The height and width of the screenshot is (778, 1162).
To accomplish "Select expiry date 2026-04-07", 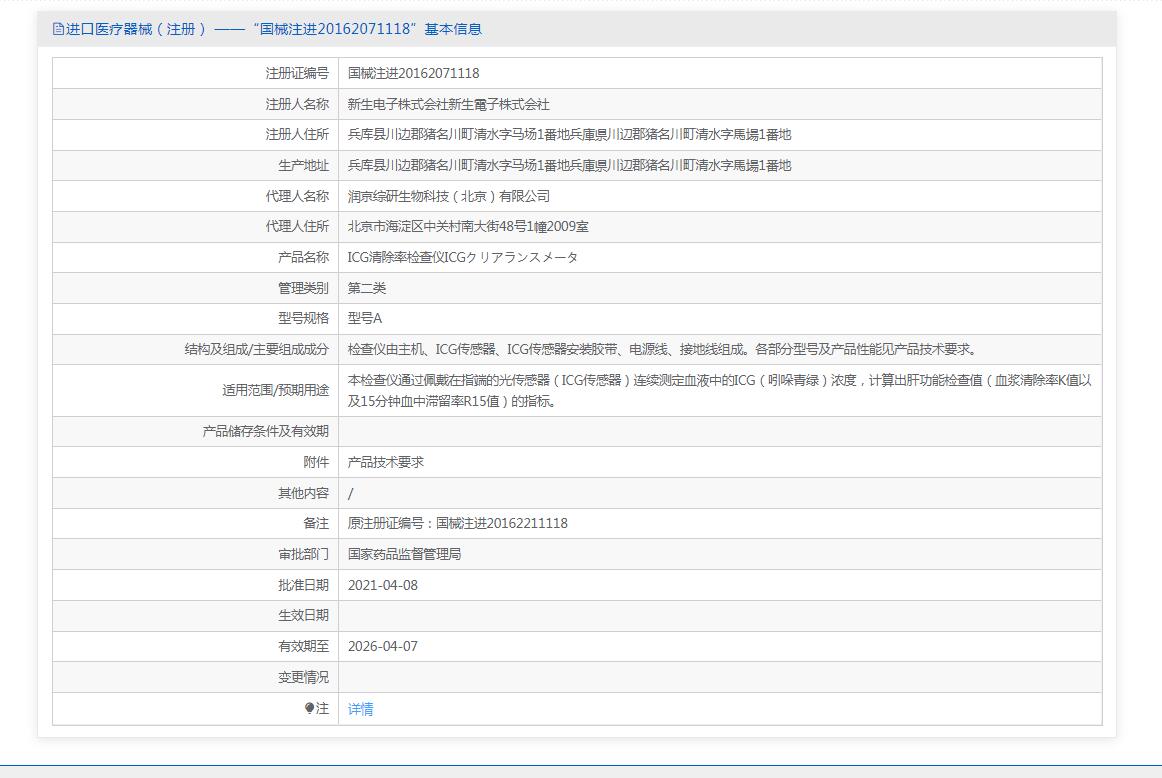I will (x=383, y=647).
